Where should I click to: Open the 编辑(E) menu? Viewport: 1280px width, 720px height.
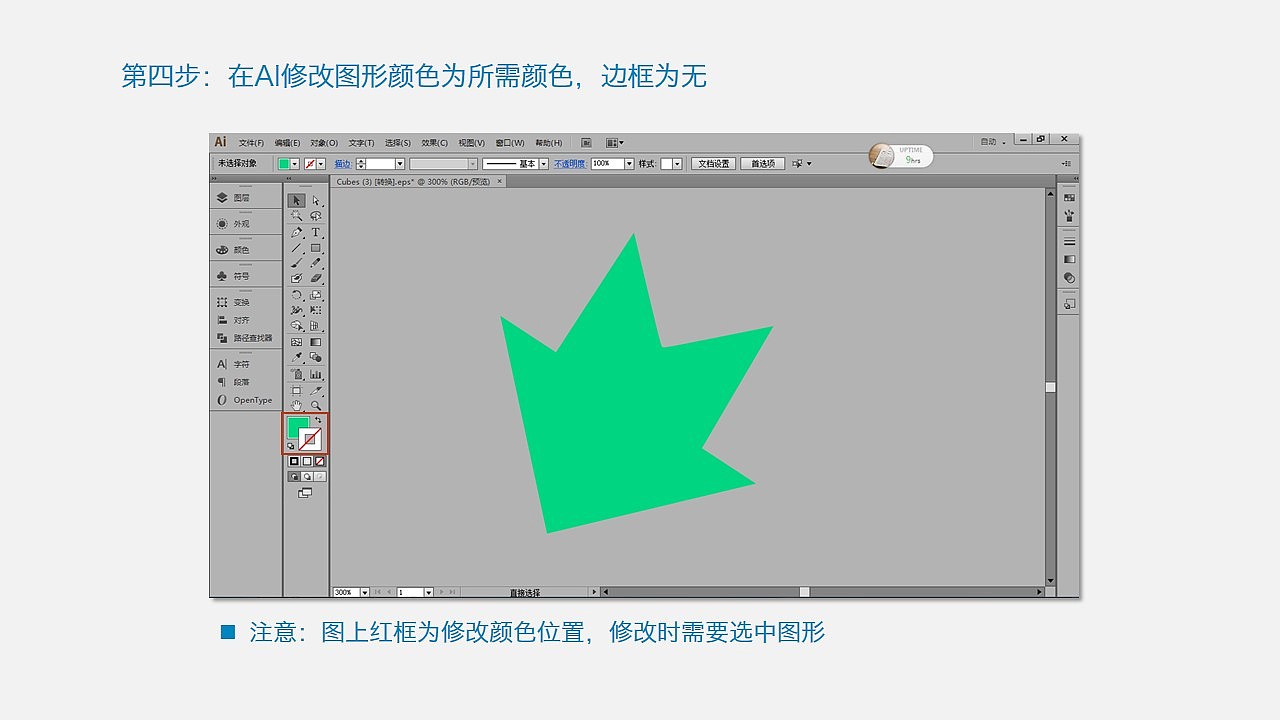pyautogui.click(x=288, y=143)
